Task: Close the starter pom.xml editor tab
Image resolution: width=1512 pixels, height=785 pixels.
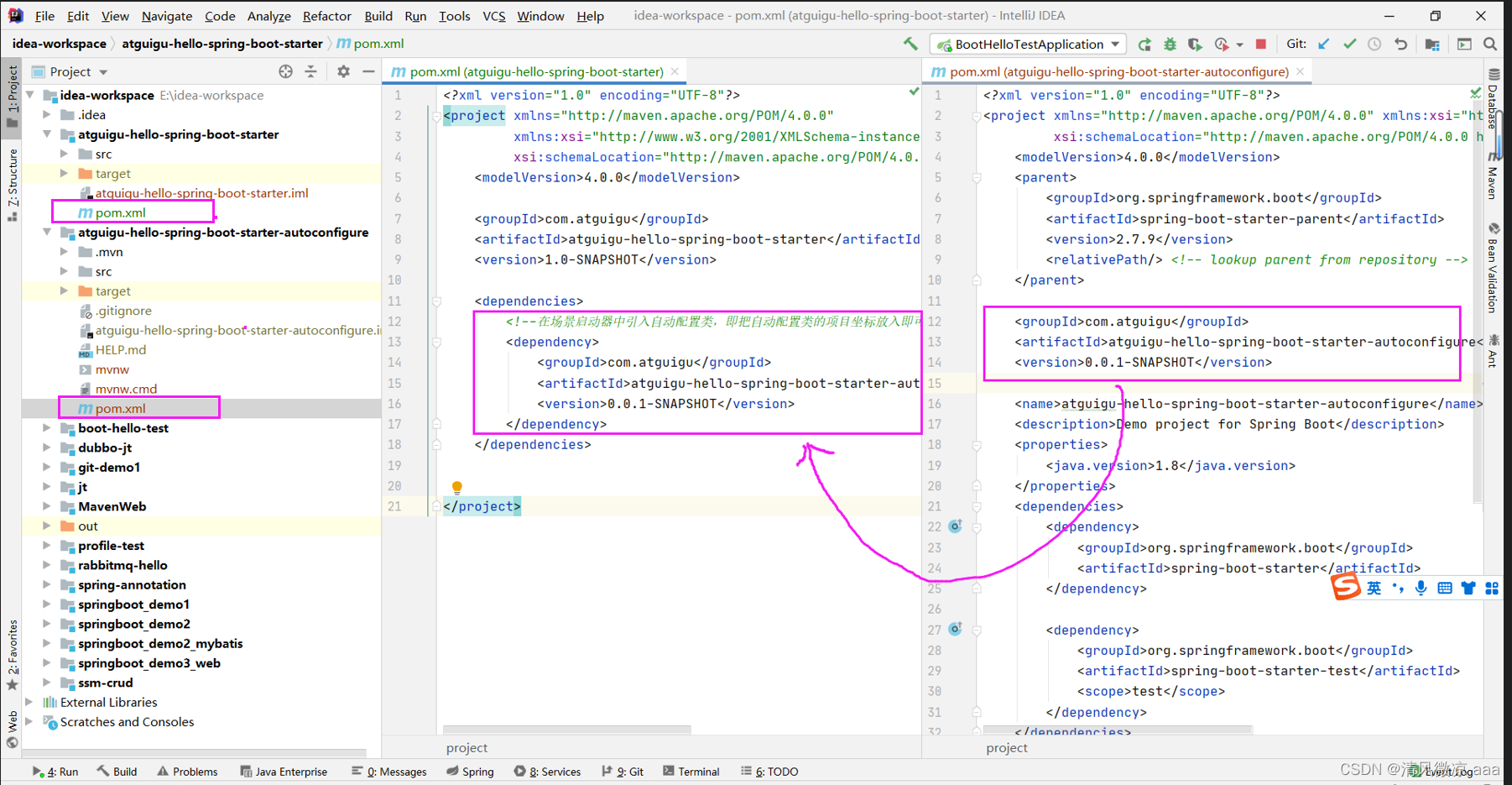Action: coord(675,71)
